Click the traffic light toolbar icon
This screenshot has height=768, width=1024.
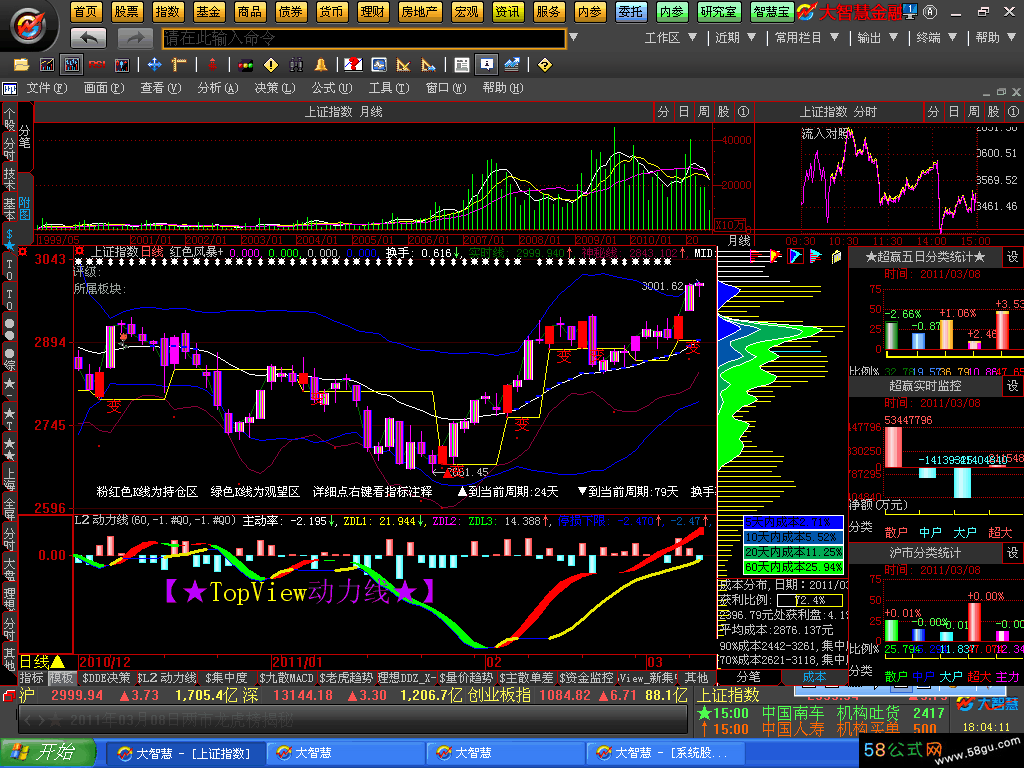point(246,65)
